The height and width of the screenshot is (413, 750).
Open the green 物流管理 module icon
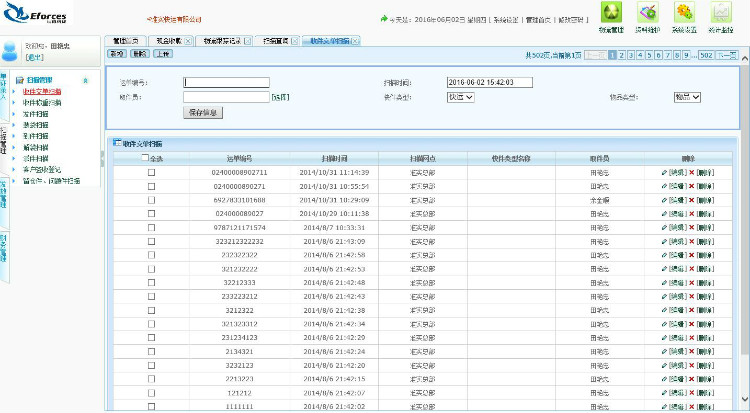click(612, 12)
